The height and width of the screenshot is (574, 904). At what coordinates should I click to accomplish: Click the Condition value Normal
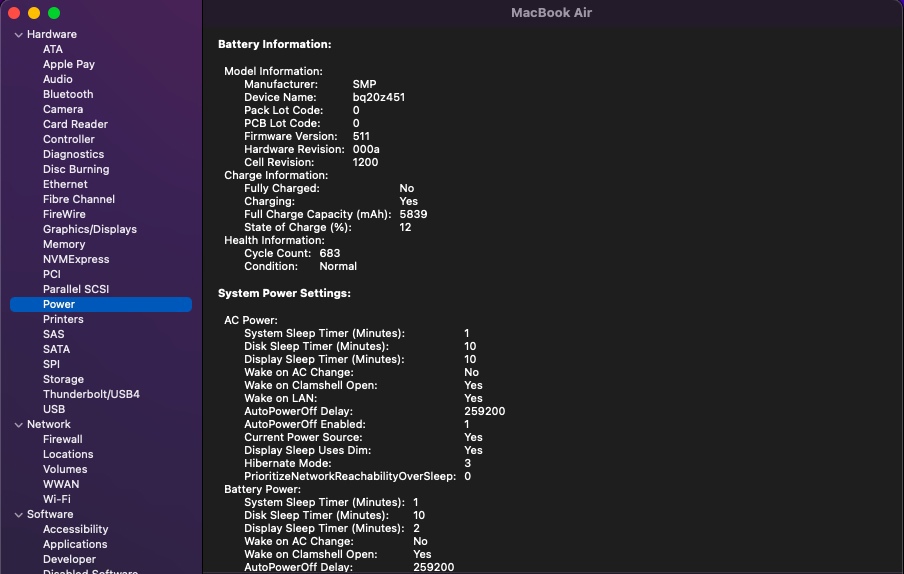tap(338, 266)
